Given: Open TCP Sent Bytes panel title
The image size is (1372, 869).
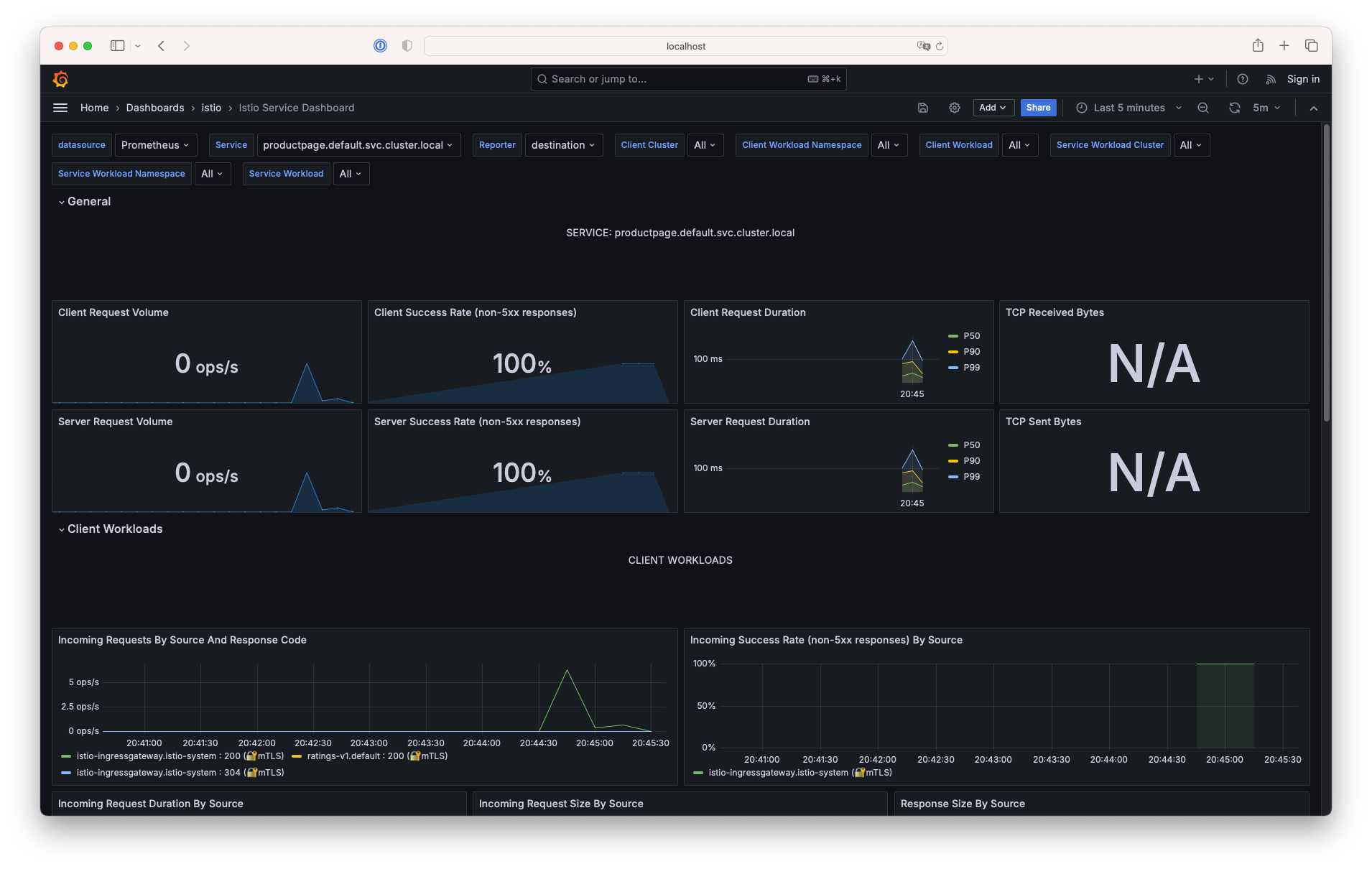Looking at the screenshot, I should (1043, 422).
